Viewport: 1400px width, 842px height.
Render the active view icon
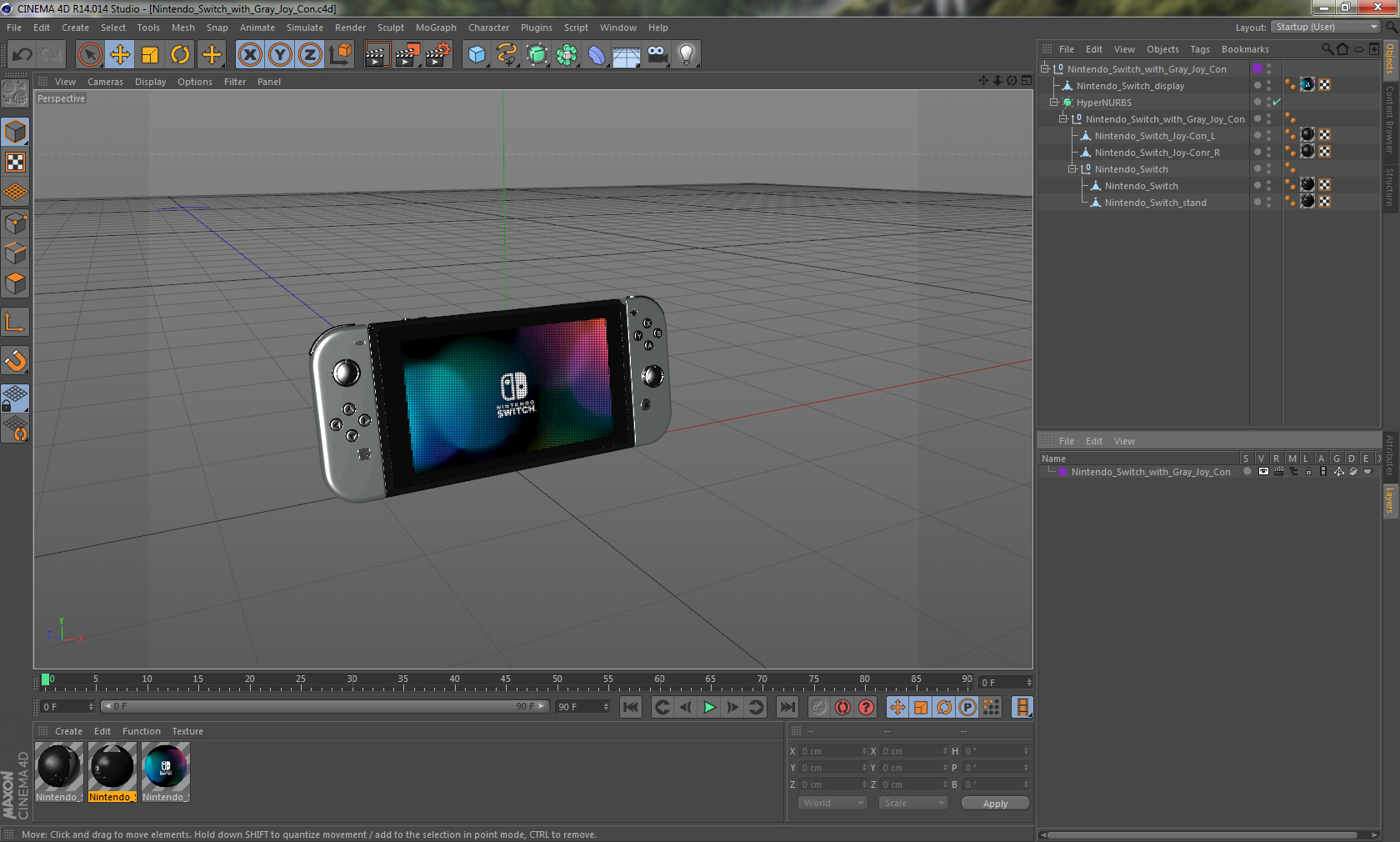(377, 55)
